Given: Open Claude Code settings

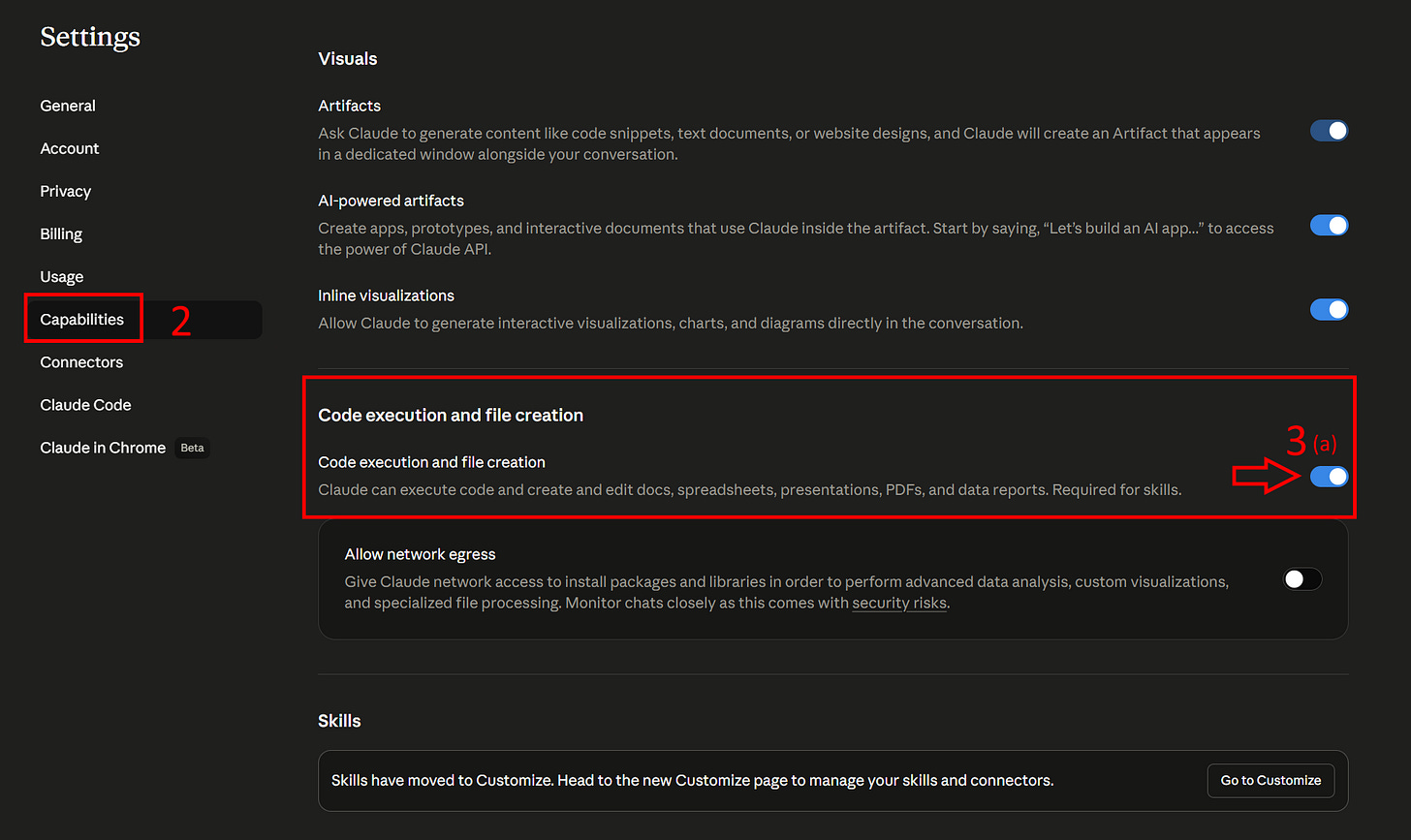Looking at the screenshot, I should point(85,405).
